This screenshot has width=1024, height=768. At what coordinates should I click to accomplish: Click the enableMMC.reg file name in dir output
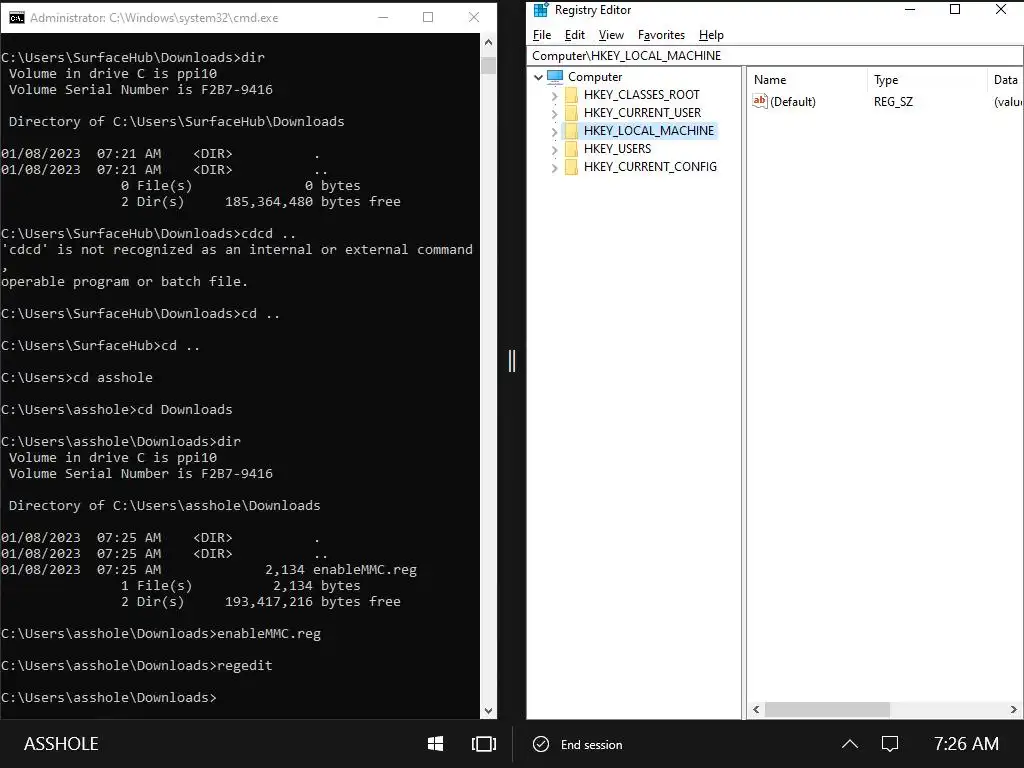(364, 569)
